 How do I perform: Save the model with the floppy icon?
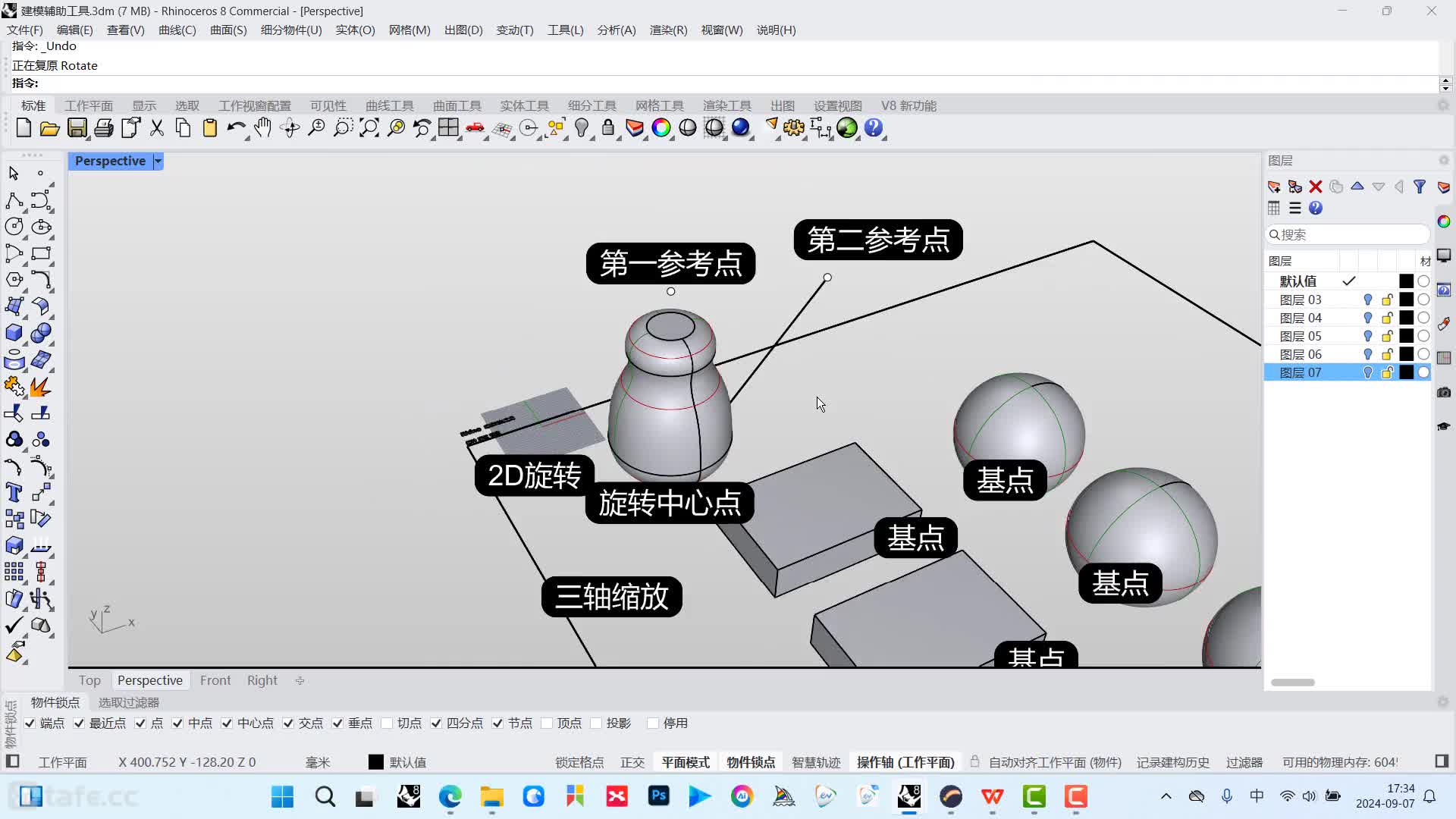coord(77,128)
